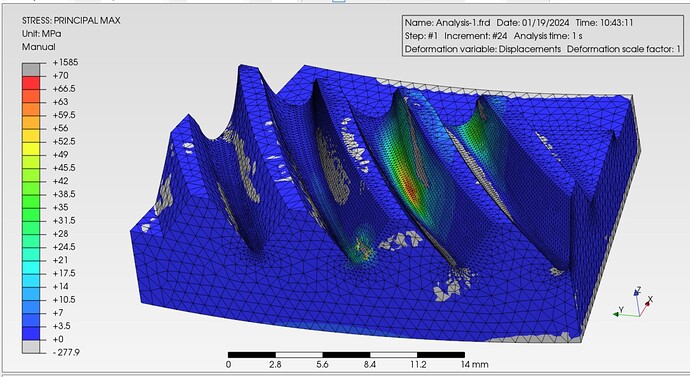The width and height of the screenshot is (690, 377).
Task: Click the Z axis arrow of the triad
Action: coord(636,291)
